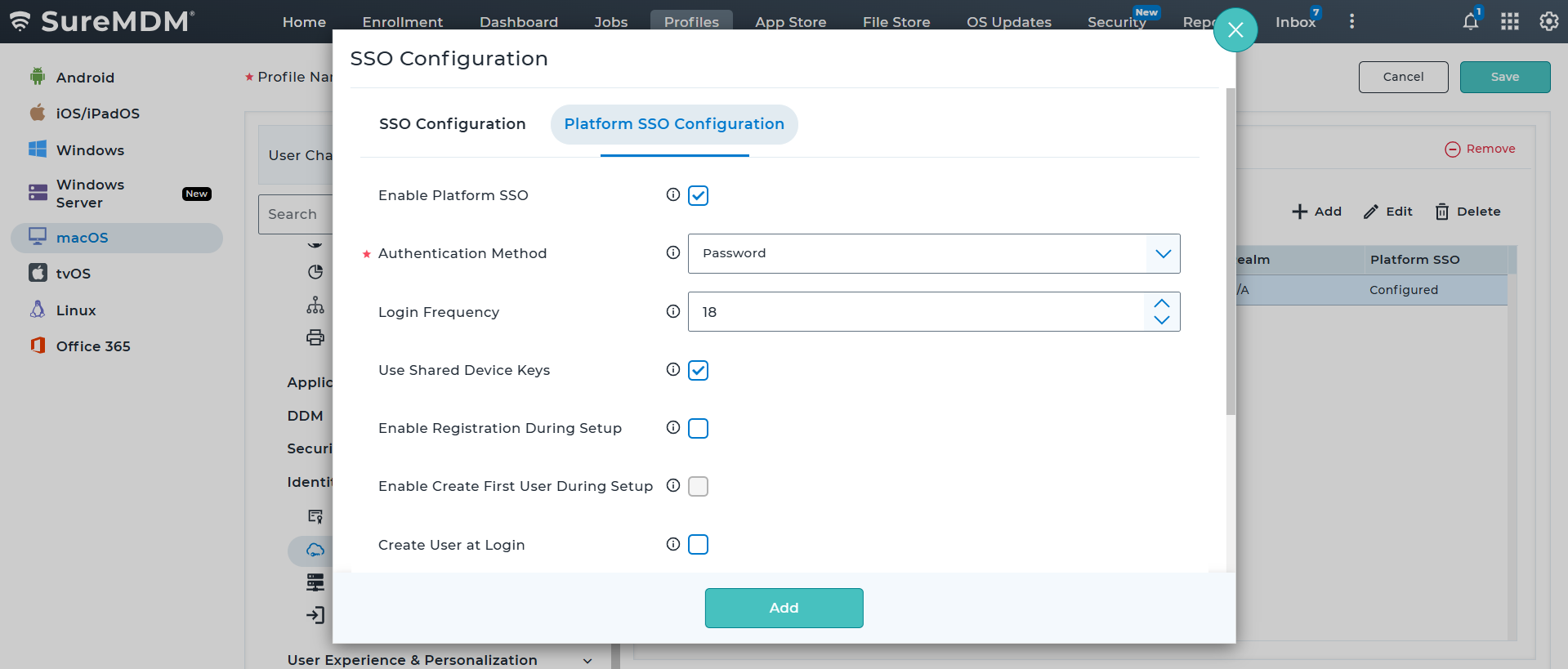Click info icon for Enable Create First User
Image resolution: width=1568 pixels, height=669 pixels.
[673, 485]
